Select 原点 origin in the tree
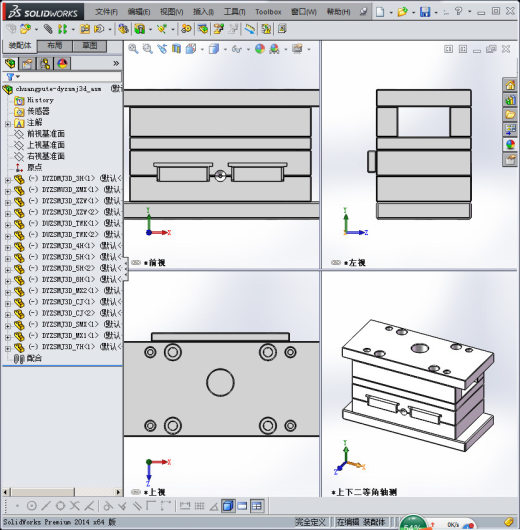The height and width of the screenshot is (530, 520). tap(34, 167)
